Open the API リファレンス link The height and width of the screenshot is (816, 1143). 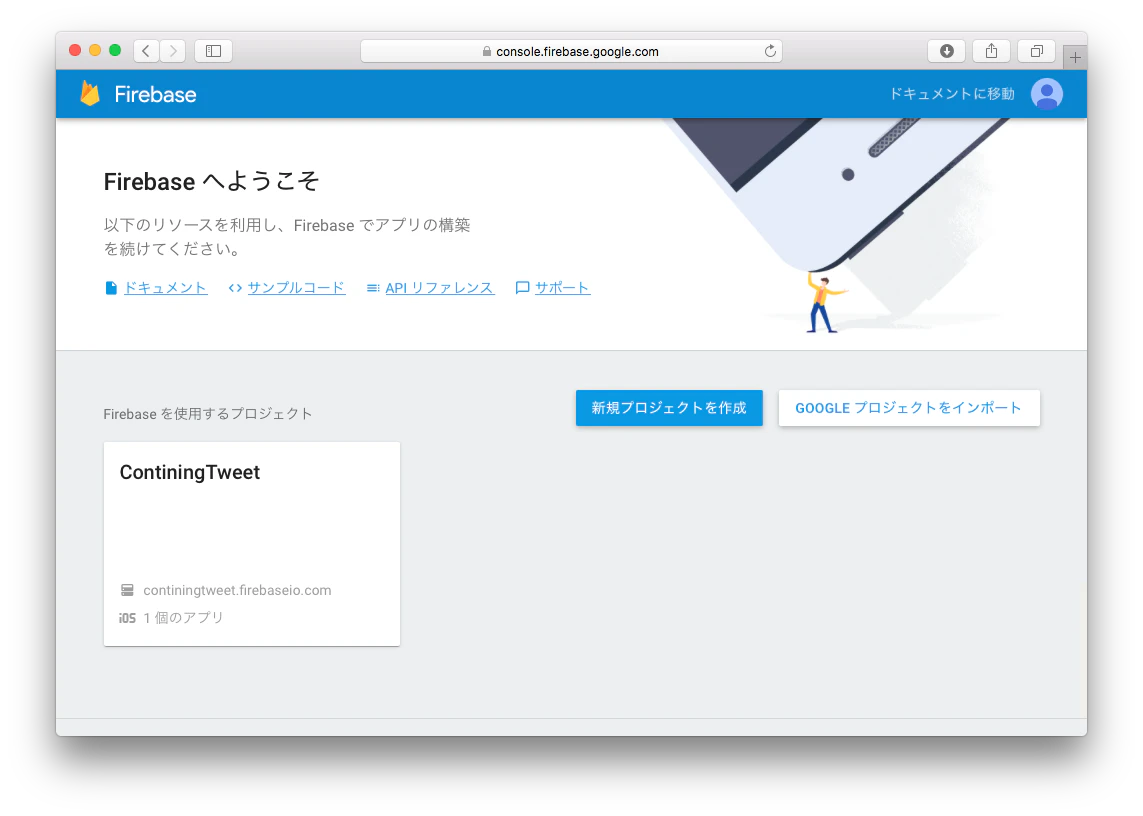(440, 288)
